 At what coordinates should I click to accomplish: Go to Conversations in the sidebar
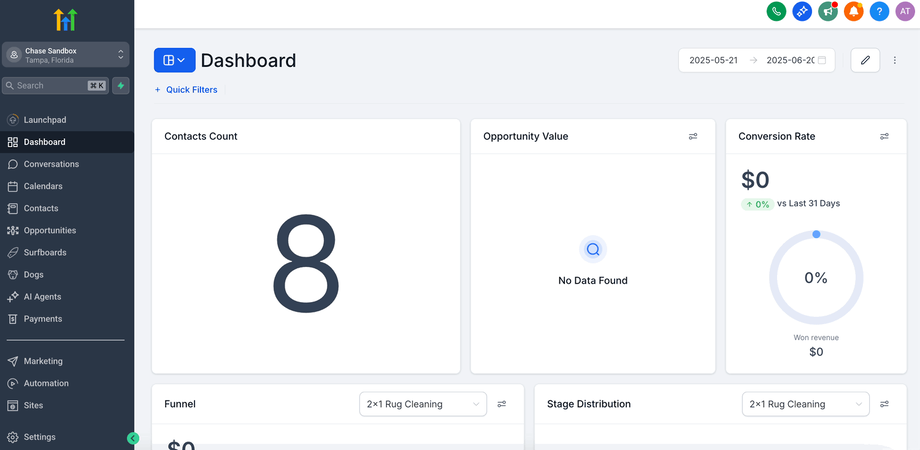51,164
